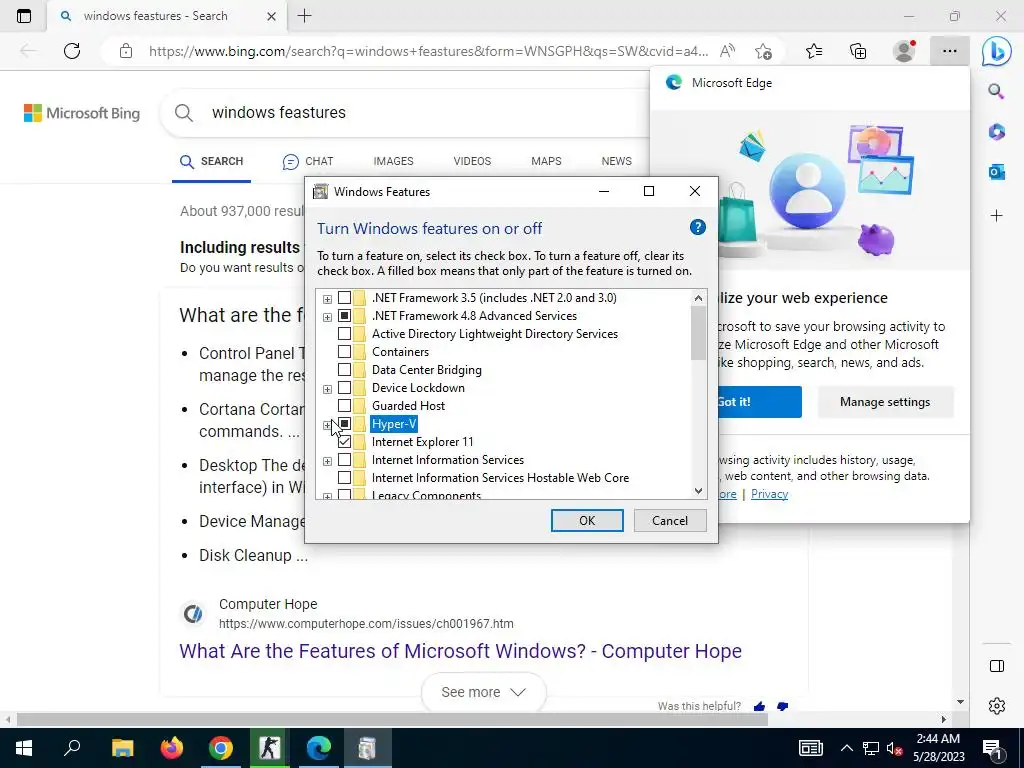Open the Computer Hope article title link
The height and width of the screenshot is (768, 1024).
[460, 651]
